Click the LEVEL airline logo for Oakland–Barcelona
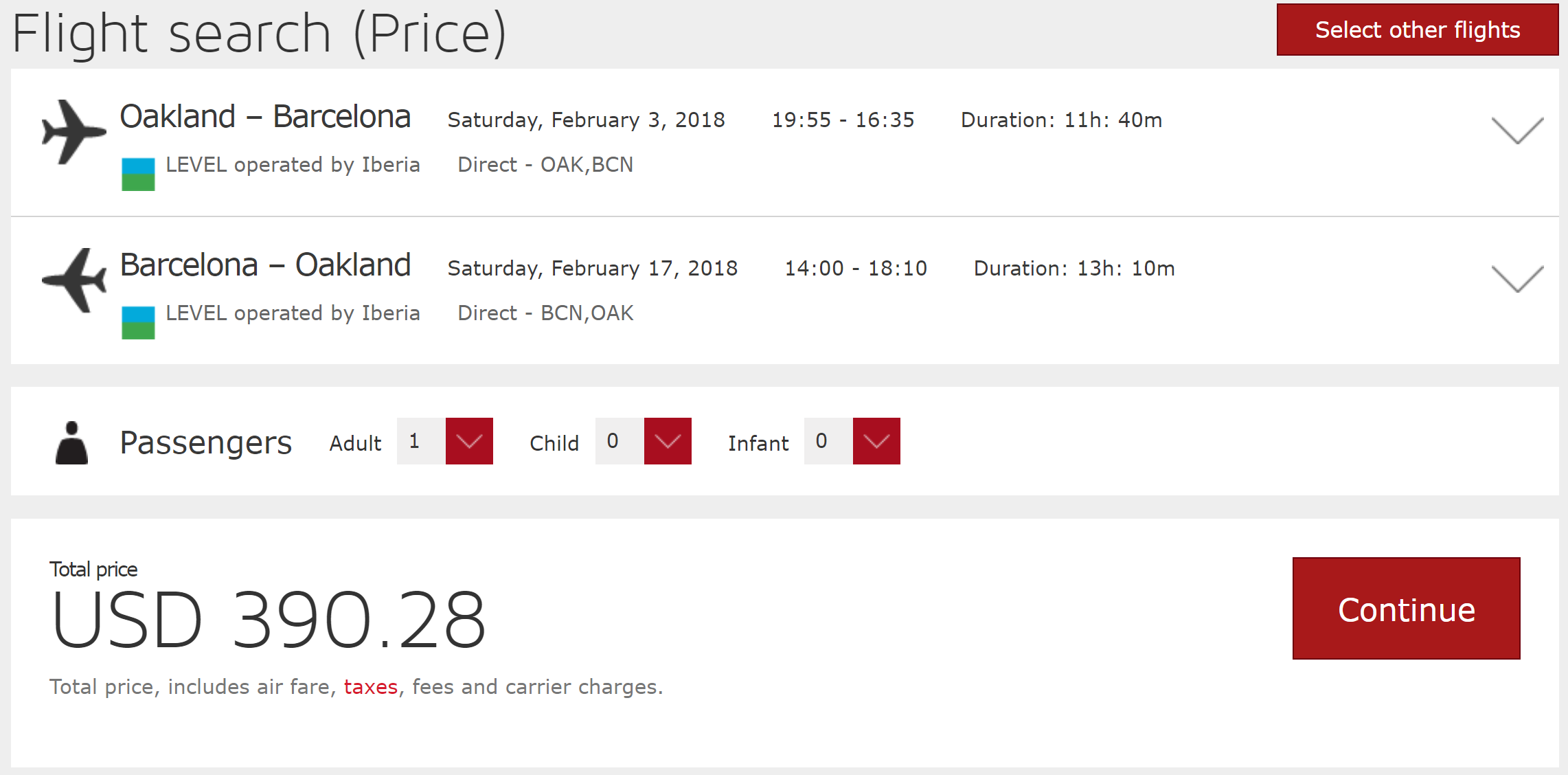The image size is (1568, 775). coord(138,175)
